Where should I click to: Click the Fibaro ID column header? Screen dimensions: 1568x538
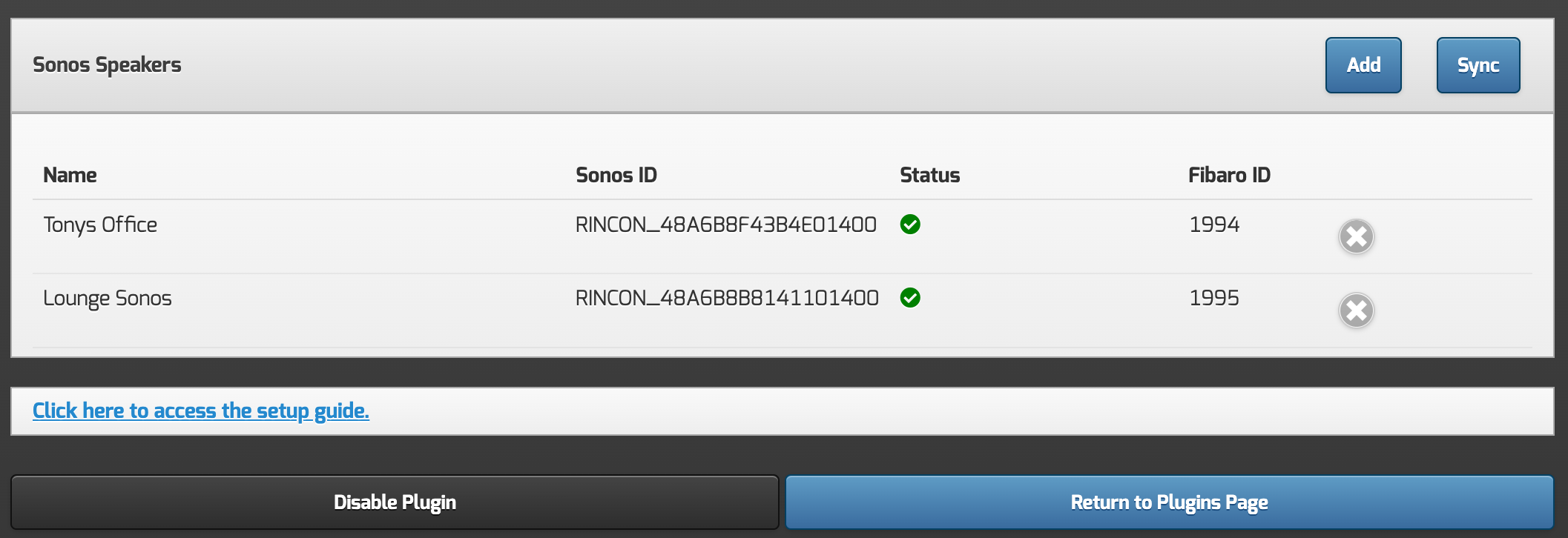1229,175
